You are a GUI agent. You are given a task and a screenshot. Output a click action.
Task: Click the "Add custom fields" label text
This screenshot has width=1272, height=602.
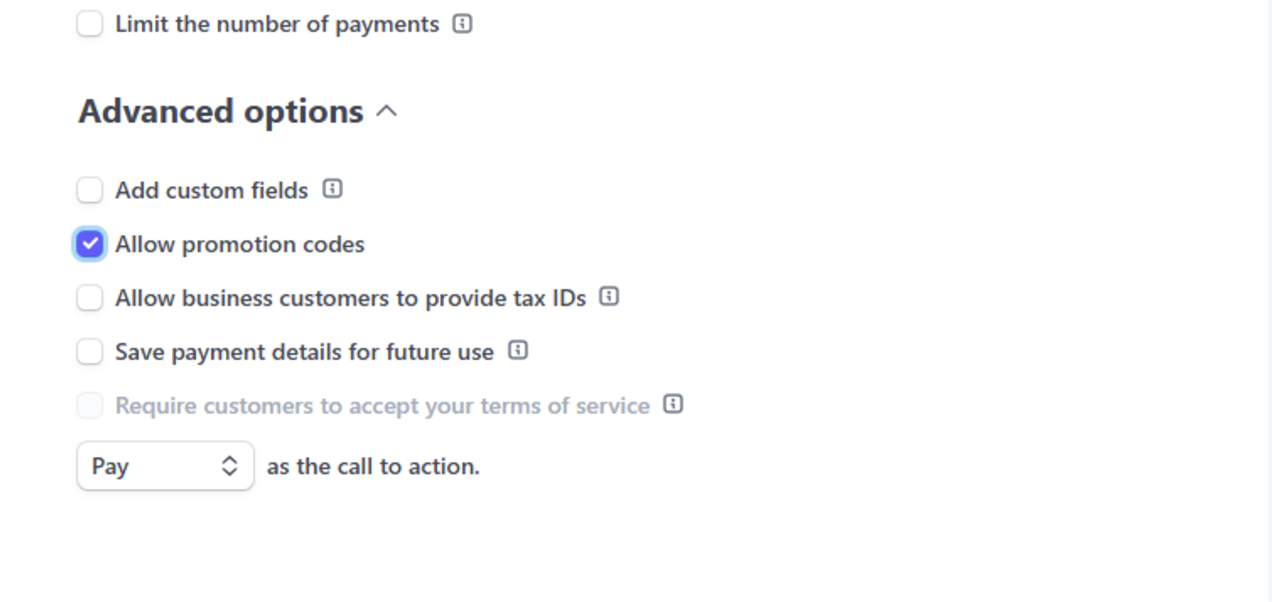[x=212, y=190]
